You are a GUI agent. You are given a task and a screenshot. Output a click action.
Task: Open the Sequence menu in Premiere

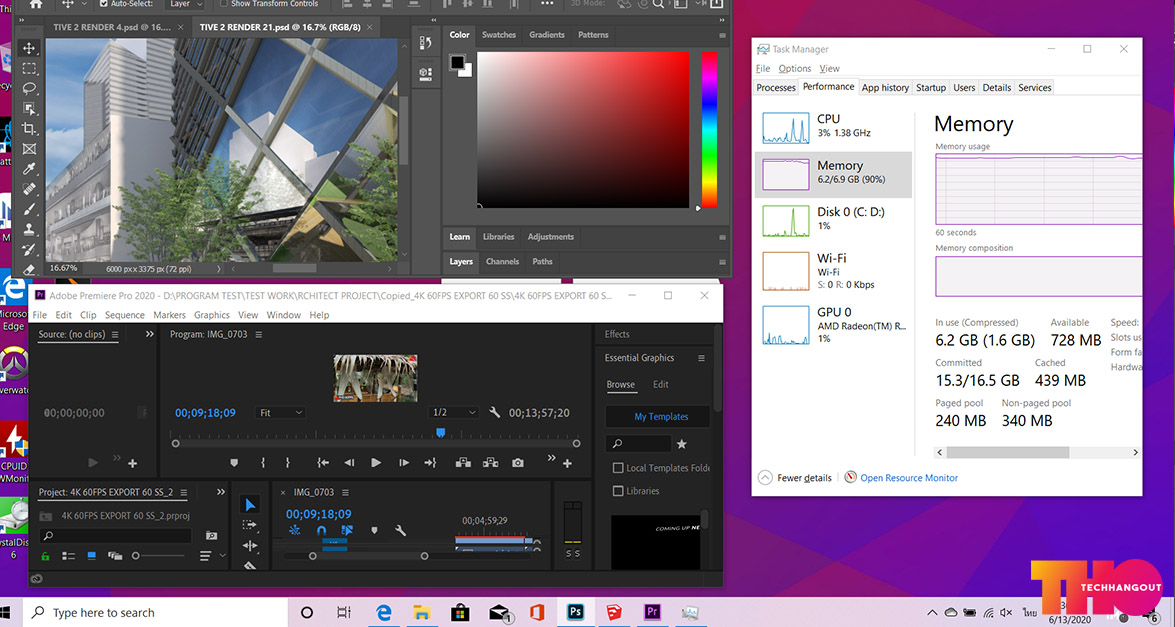(124, 315)
